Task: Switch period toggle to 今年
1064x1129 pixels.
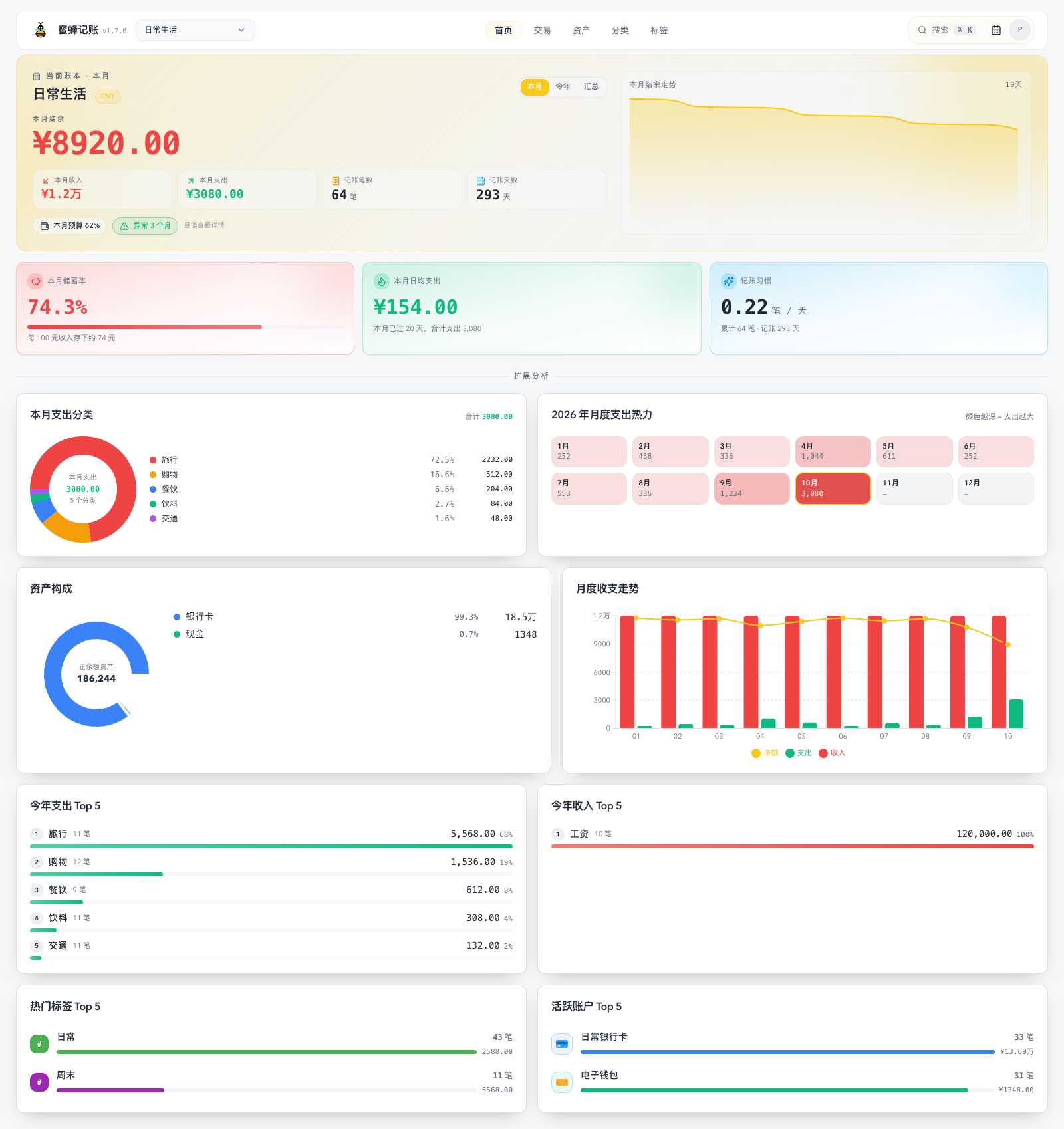Action: click(563, 87)
